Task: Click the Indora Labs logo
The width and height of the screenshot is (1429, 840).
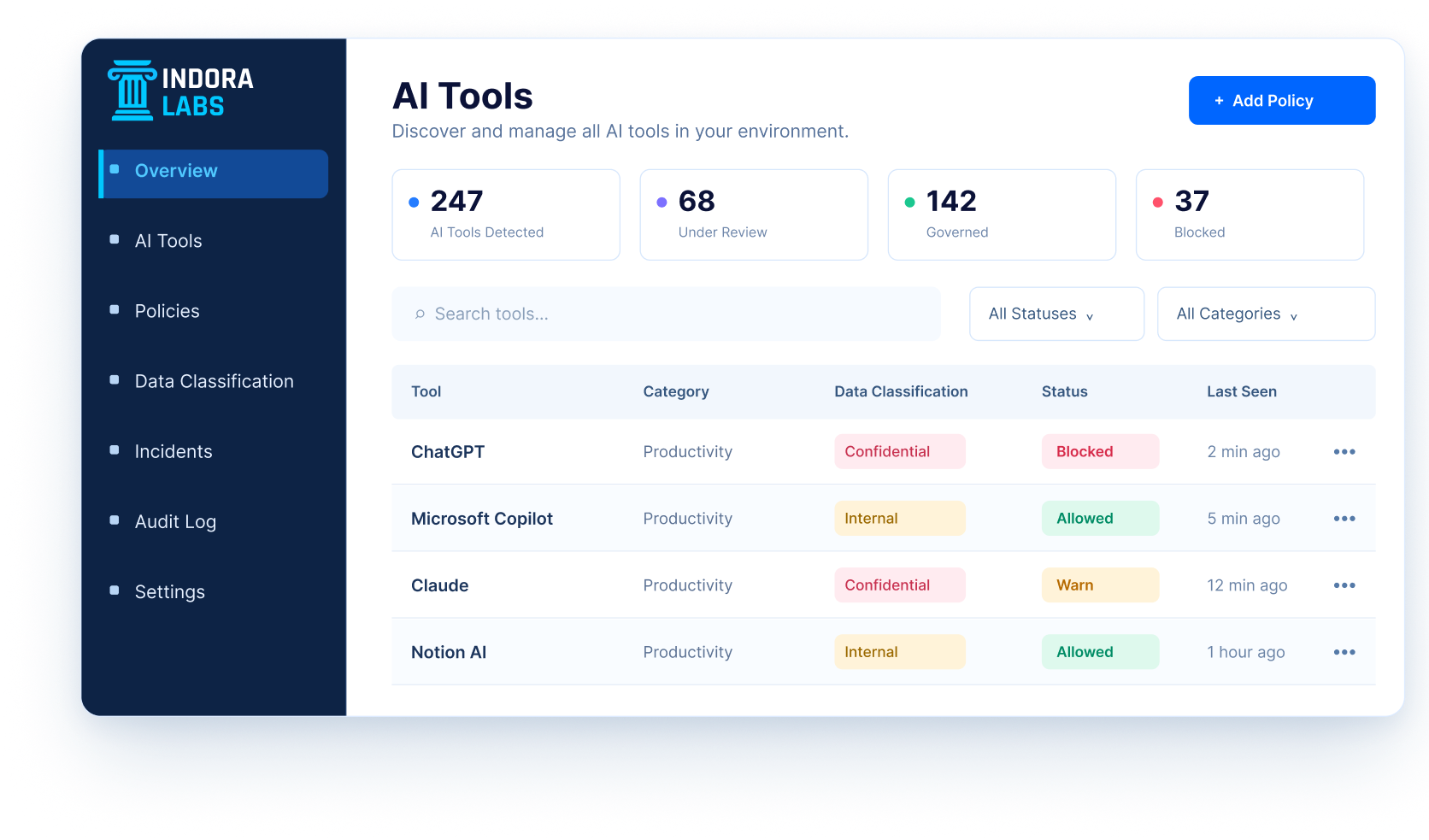Action: pyautogui.click(x=180, y=91)
